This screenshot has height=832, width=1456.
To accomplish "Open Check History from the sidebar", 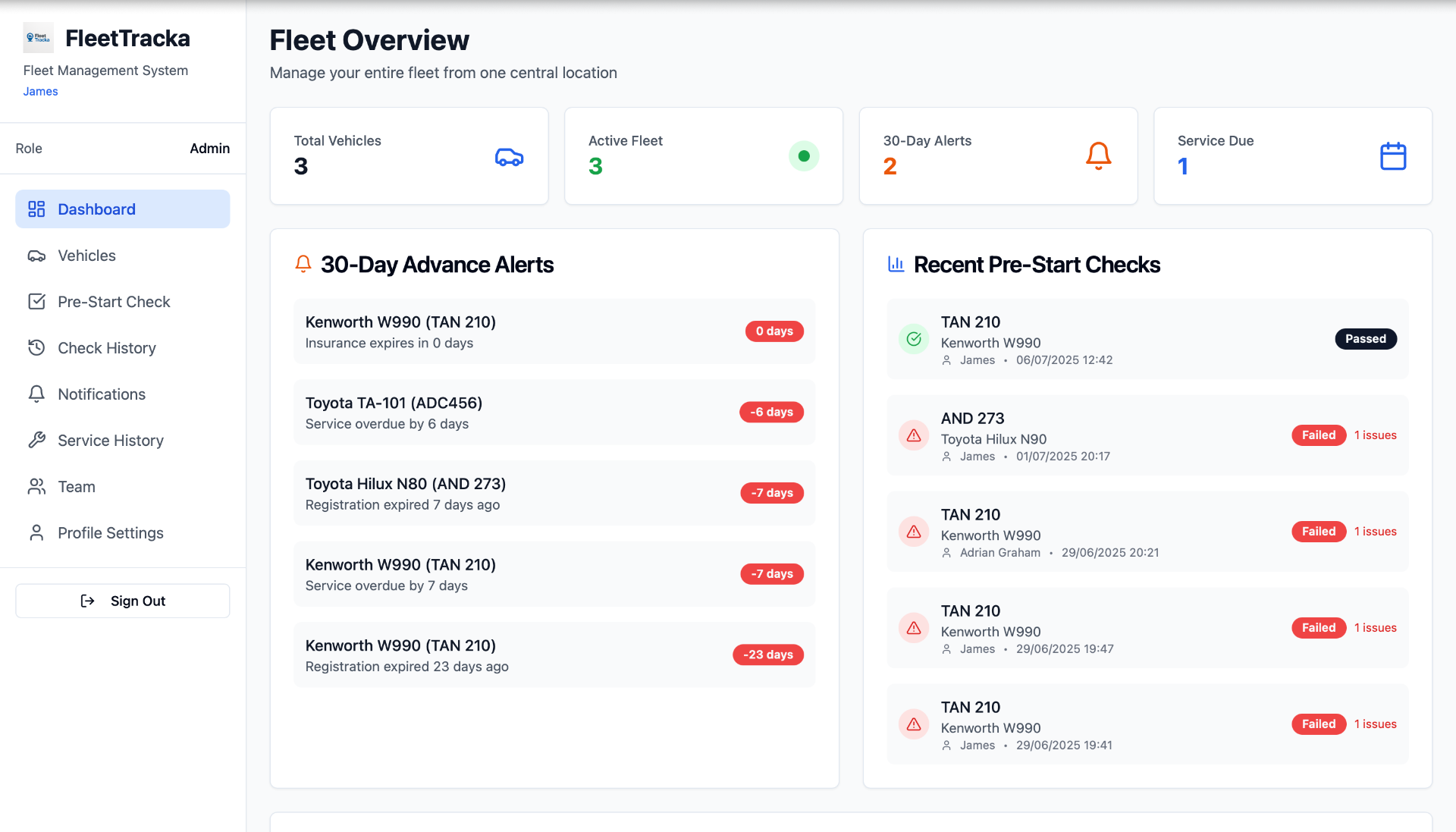I will [x=106, y=348].
